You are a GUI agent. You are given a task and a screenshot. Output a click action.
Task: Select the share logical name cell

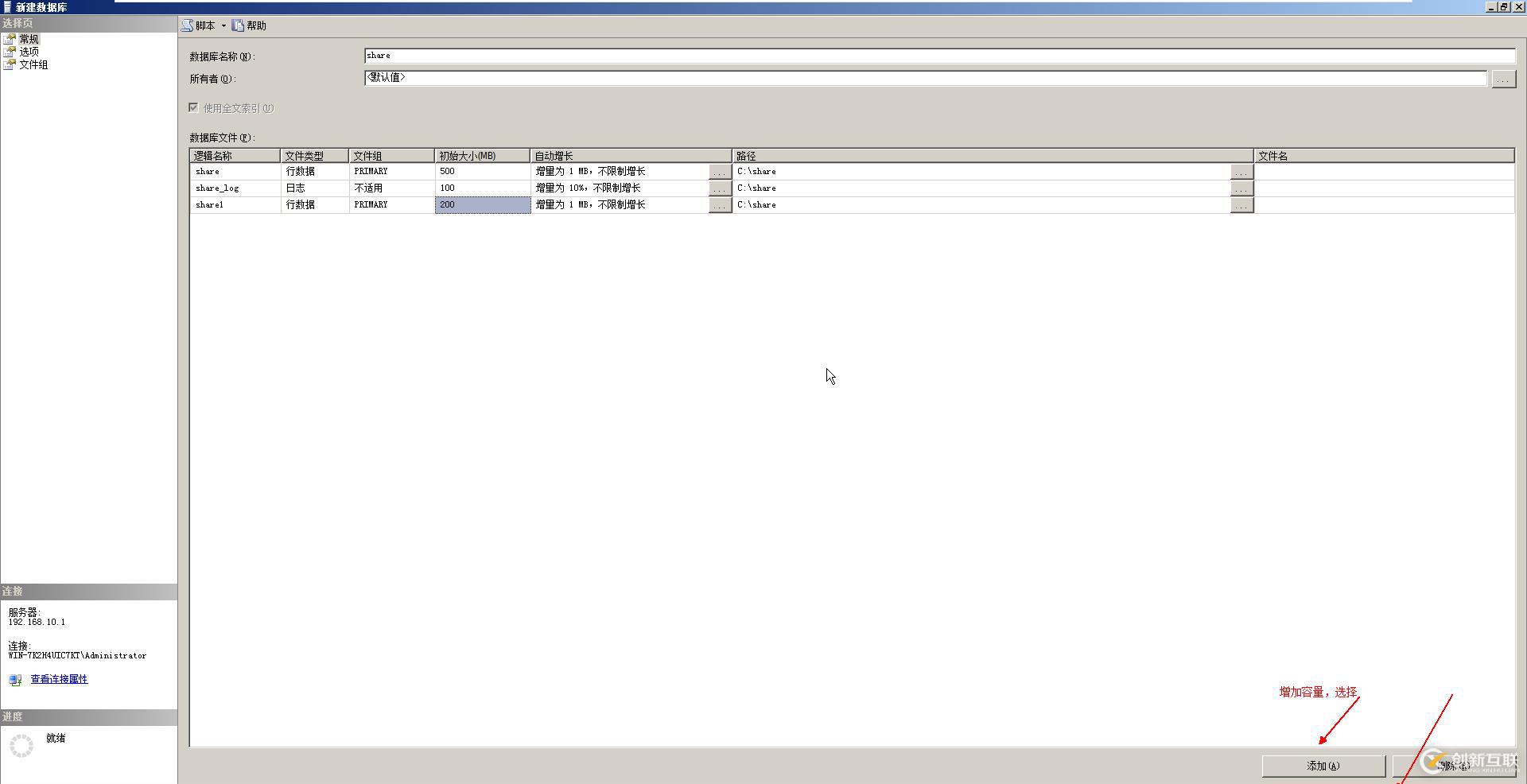click(235, 172)
